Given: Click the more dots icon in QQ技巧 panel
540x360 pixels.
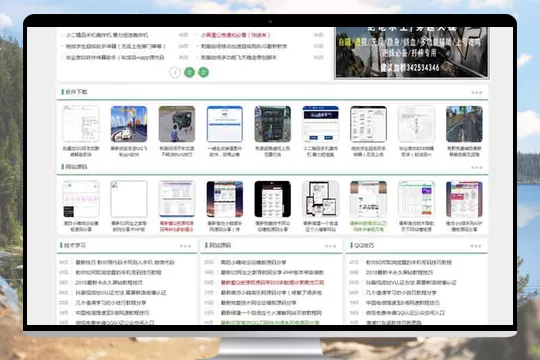Looking at the screenshot, I should click(x=476, y=246).
